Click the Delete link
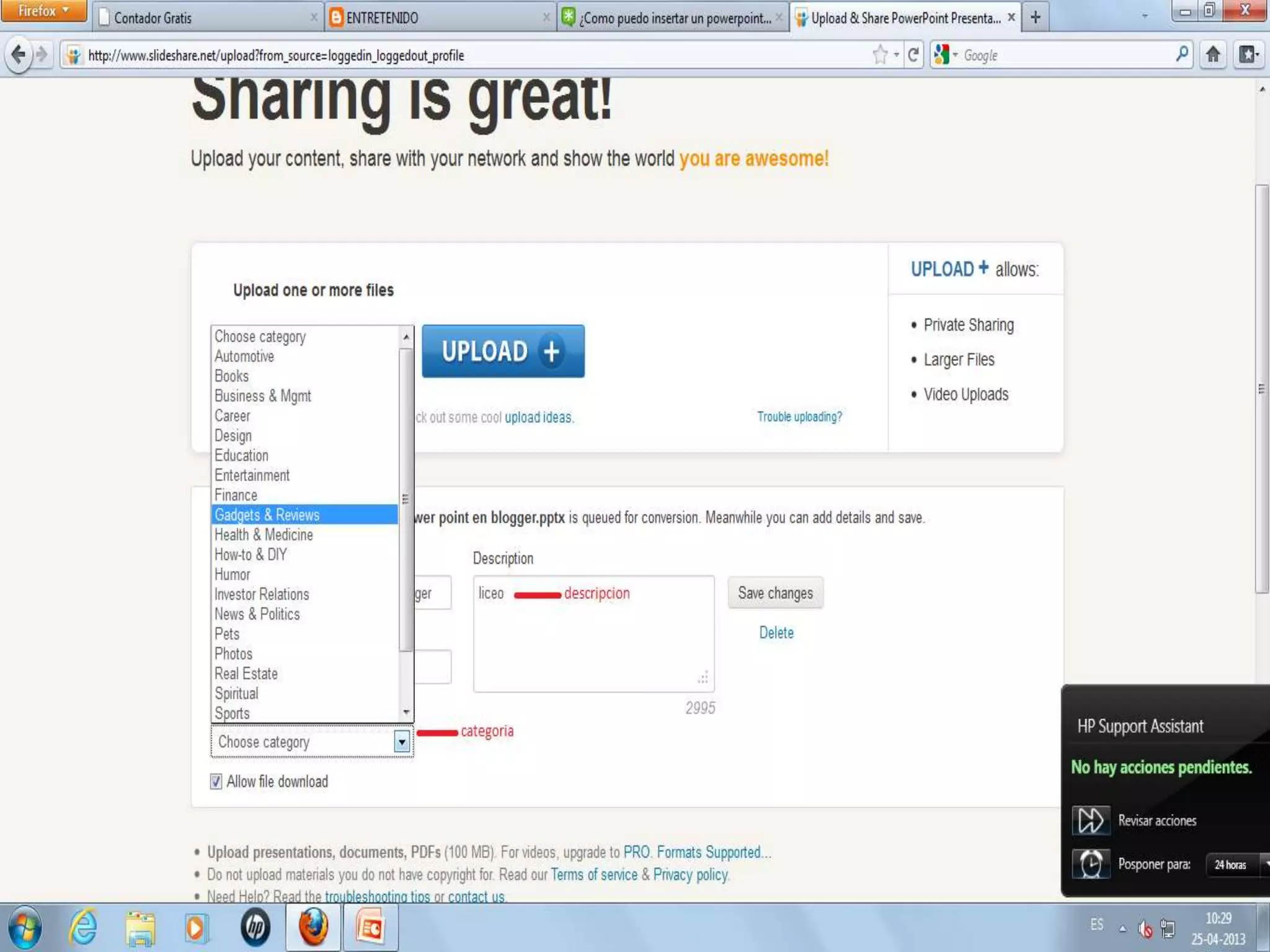1270x952 pixels. click(776, 633)
